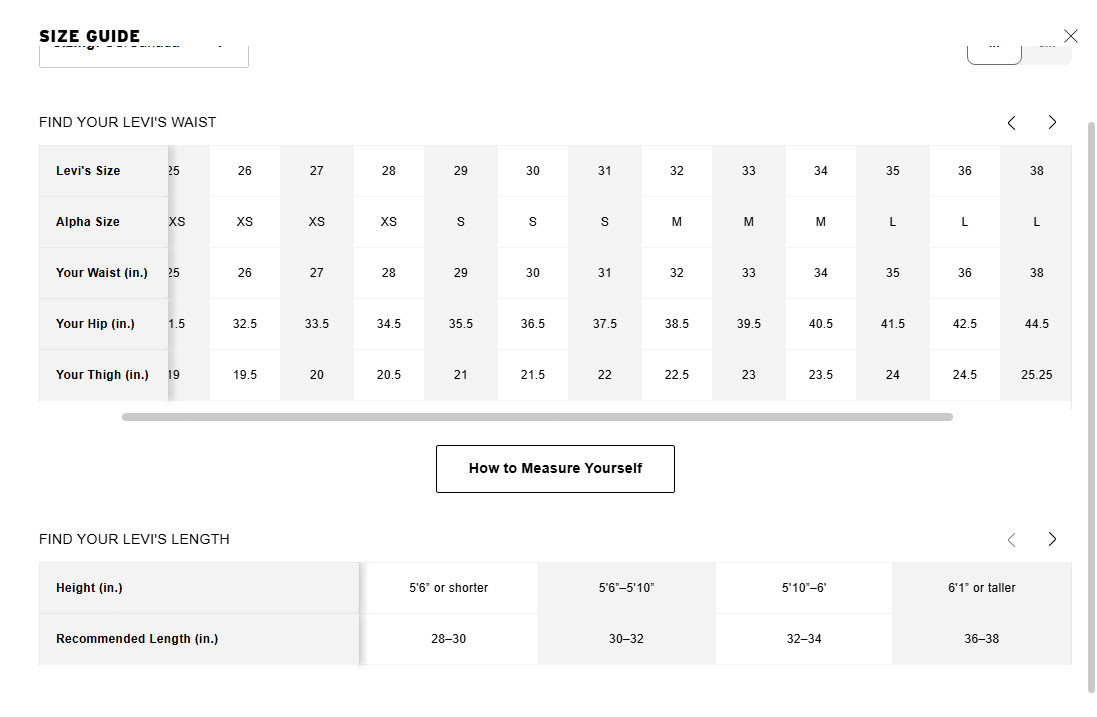This screenshot has height=717, width=1097.
Task: Click thigh value 24.5
Action: coord(965,375)
